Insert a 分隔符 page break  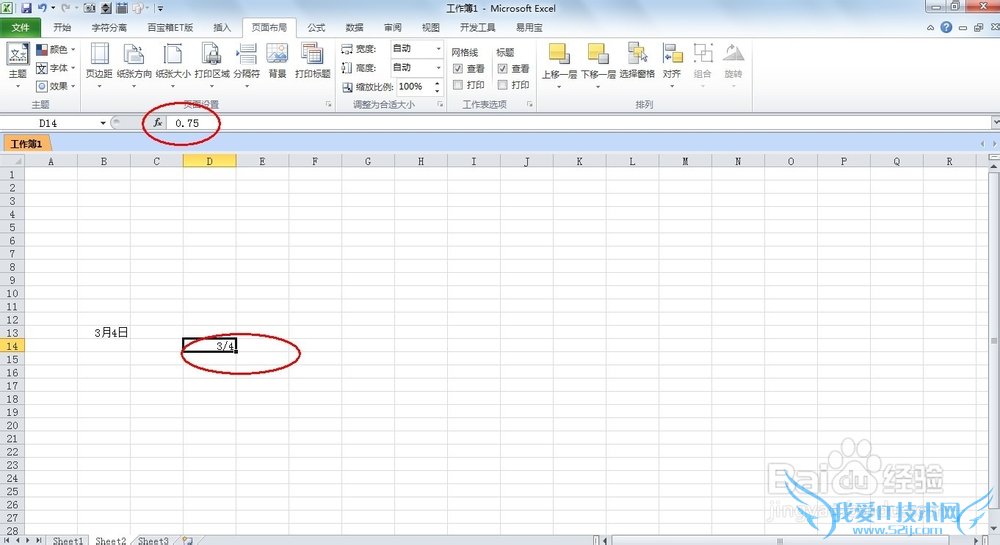(x=246, y=66)
